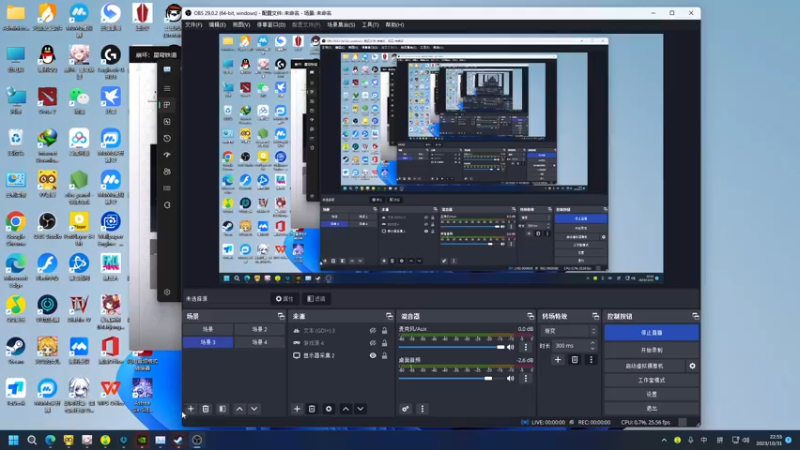The height and width of the screenshot is (450, 800).
Task: Open audio mixer menu dots at panel bottom
Action: [422, 409]
